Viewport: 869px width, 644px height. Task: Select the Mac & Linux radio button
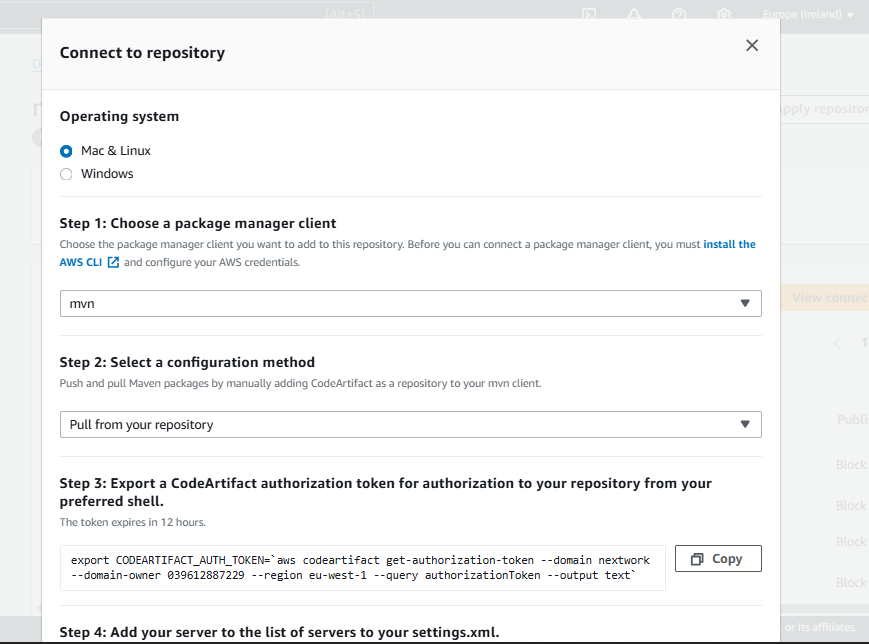(x=66, y=151)
